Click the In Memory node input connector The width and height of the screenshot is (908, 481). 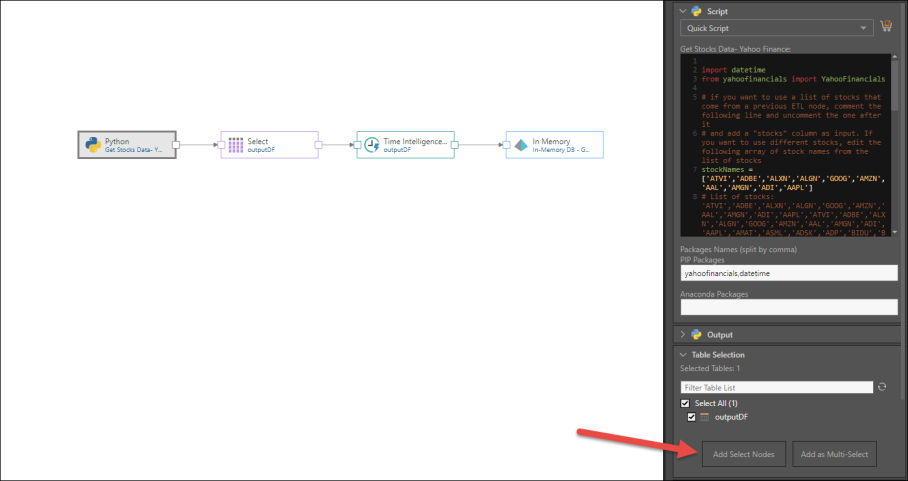[506, 145]
